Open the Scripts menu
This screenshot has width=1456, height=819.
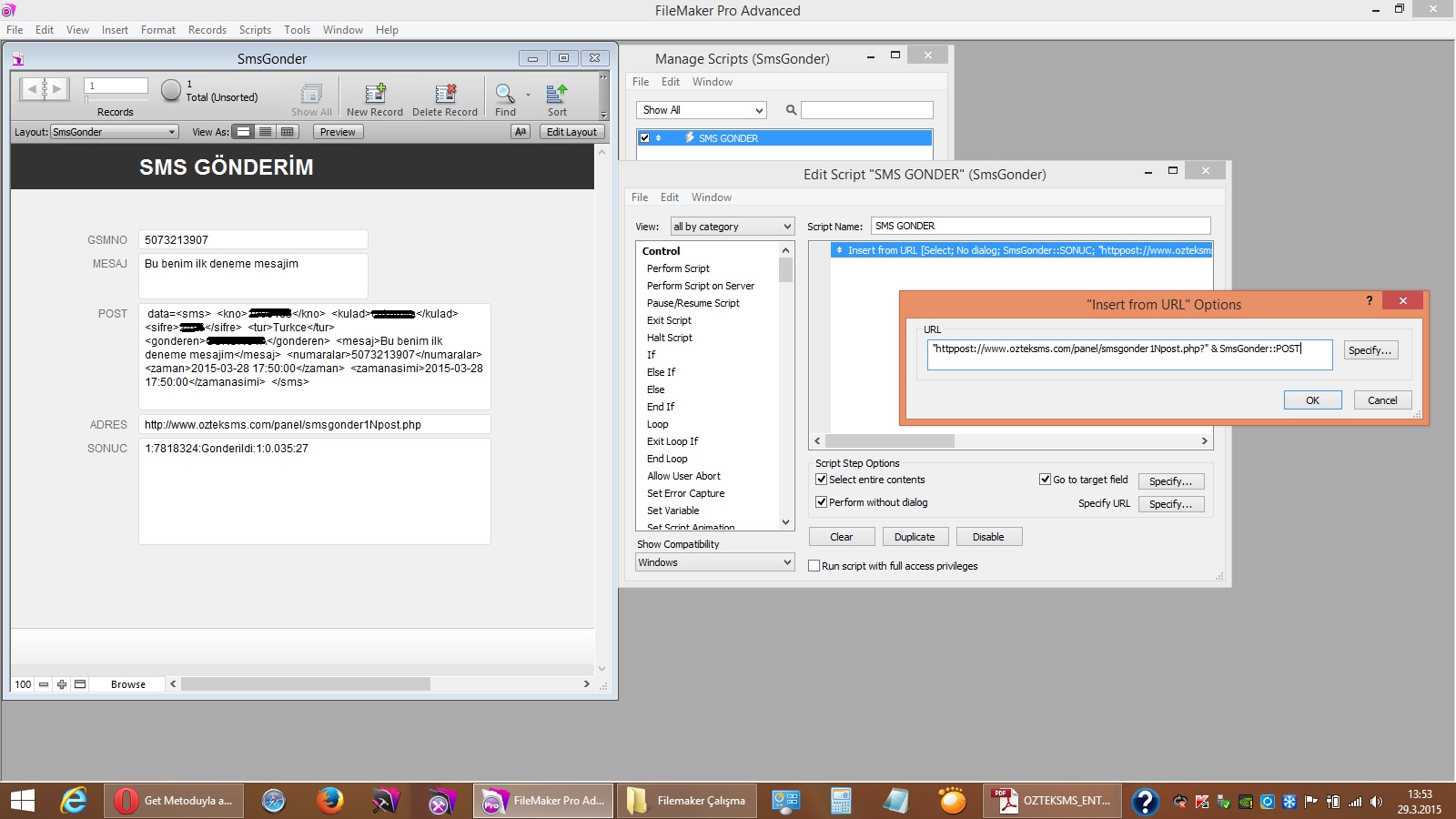[255, 30]
